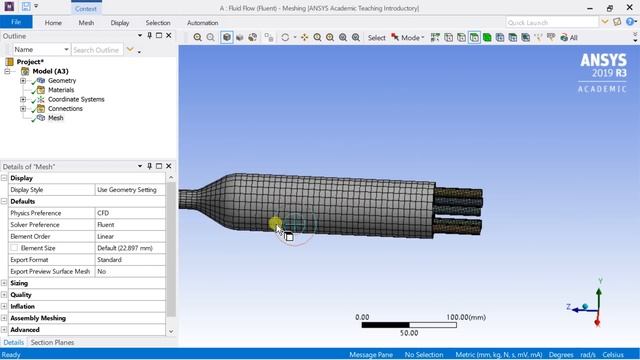
Task: Select Materials in the outline tree
Action: pos(61,90)
